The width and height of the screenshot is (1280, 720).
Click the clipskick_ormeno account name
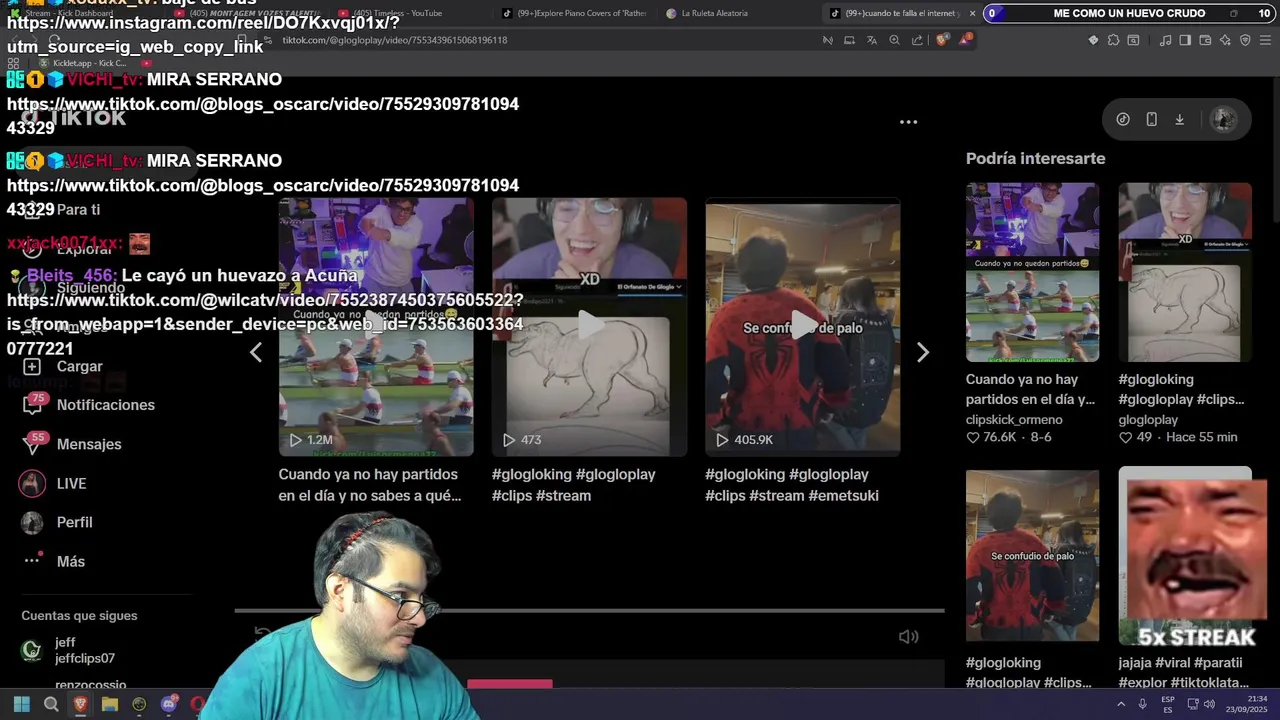tap(1014, 420)
